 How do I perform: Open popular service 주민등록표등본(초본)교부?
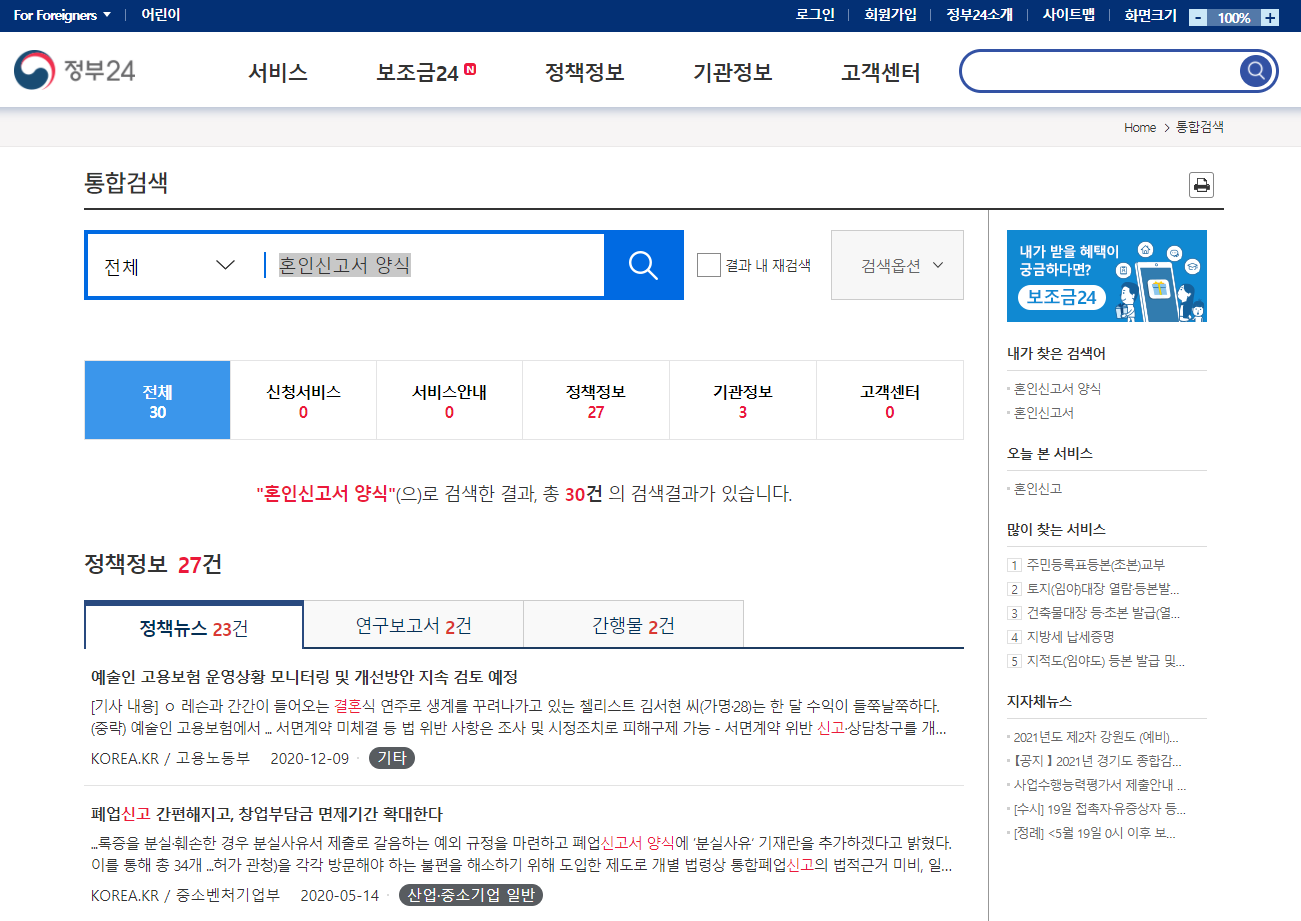1095,565
